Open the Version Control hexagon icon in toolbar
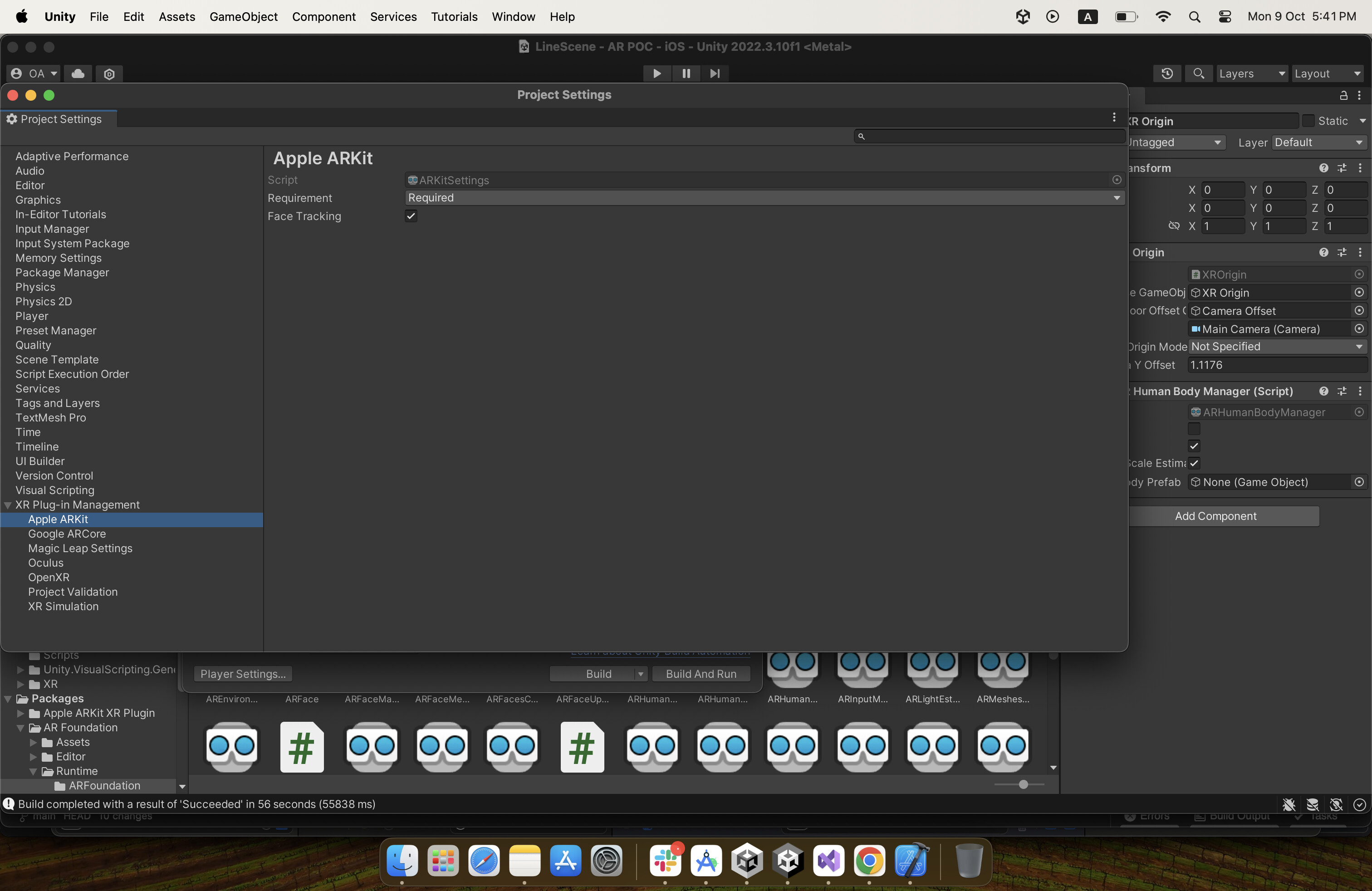Image resolution: width=1372 pixels, height=891 pixels. 109,73
